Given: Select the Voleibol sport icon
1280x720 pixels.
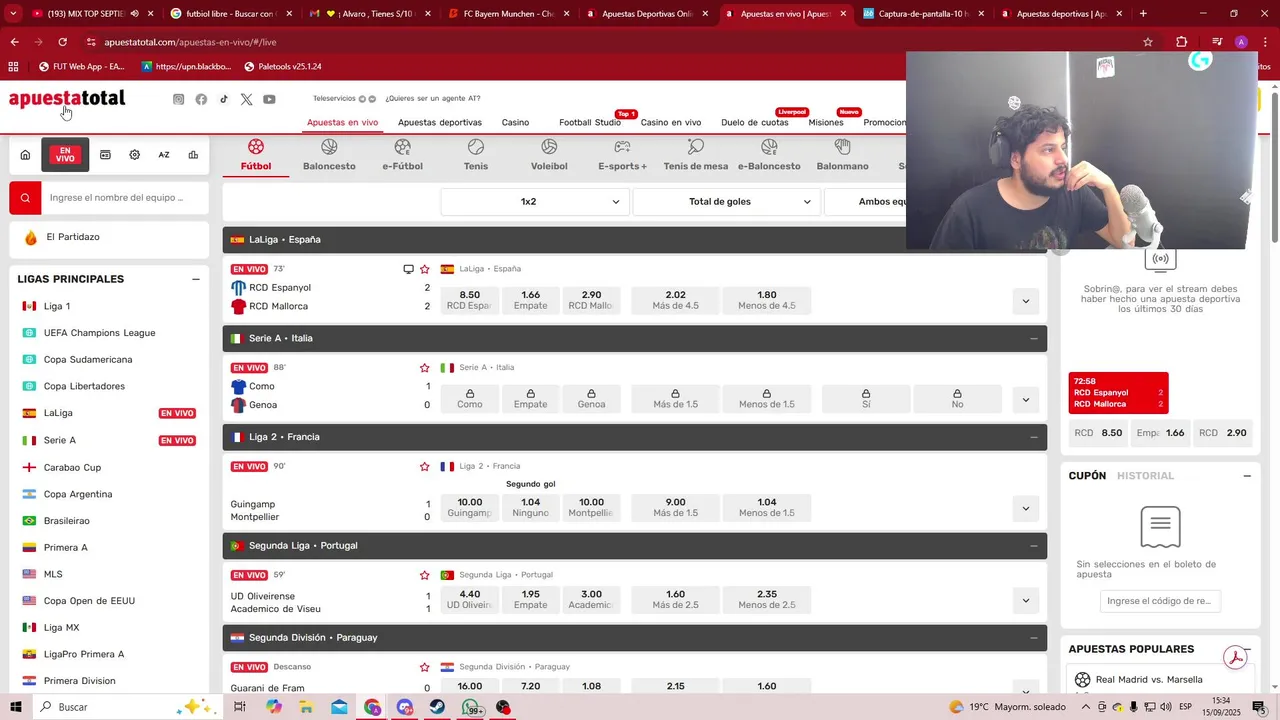Looking at the screenshot, I should [549, 155].
